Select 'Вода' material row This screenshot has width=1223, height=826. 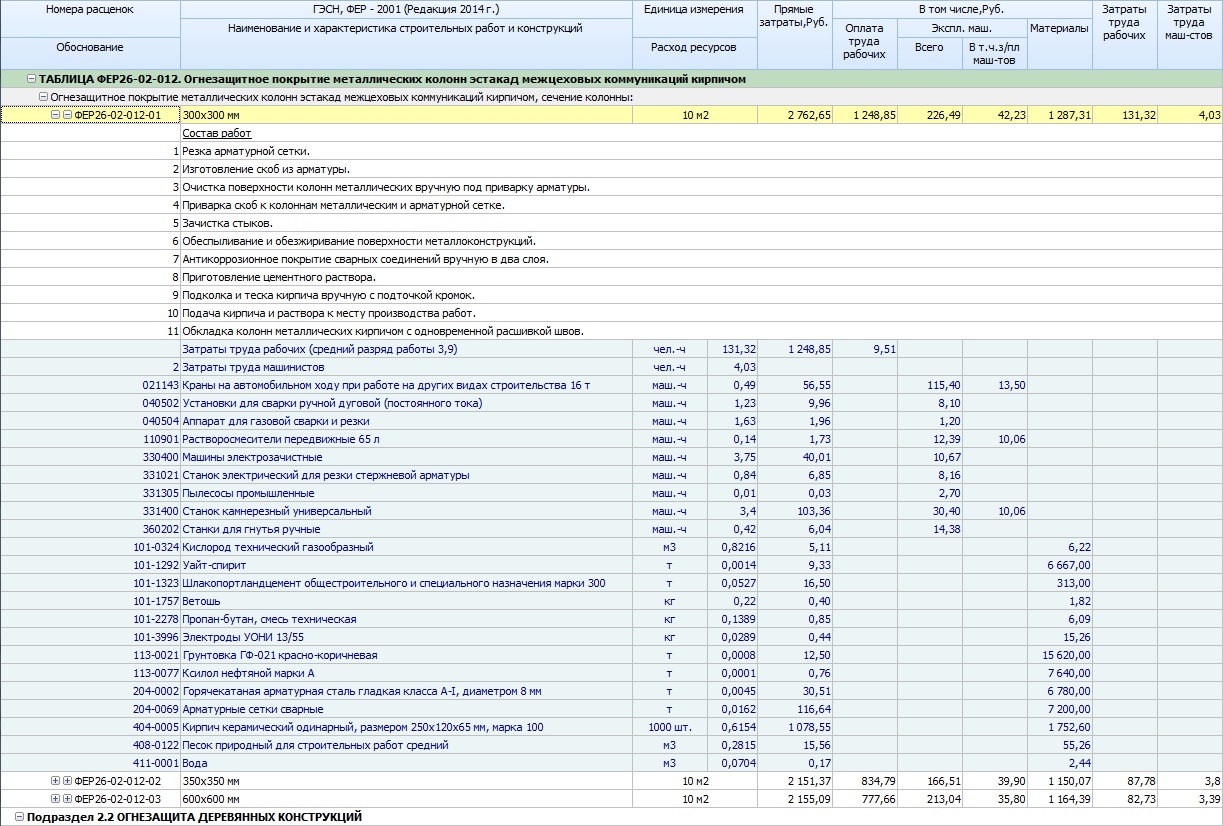194,763
